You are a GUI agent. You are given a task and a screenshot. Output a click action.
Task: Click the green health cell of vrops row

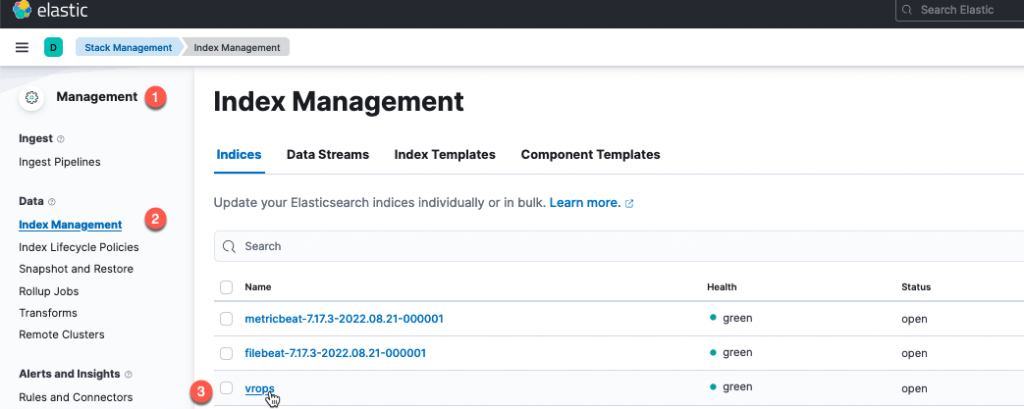tap(731, 387)
